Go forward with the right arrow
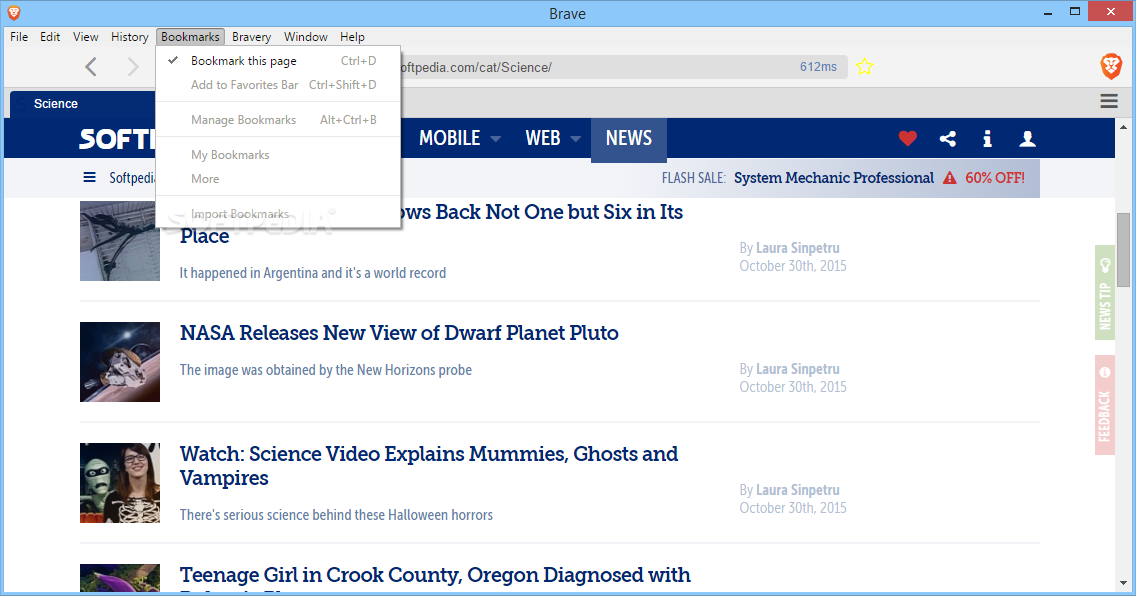 (x=133, y=67)
